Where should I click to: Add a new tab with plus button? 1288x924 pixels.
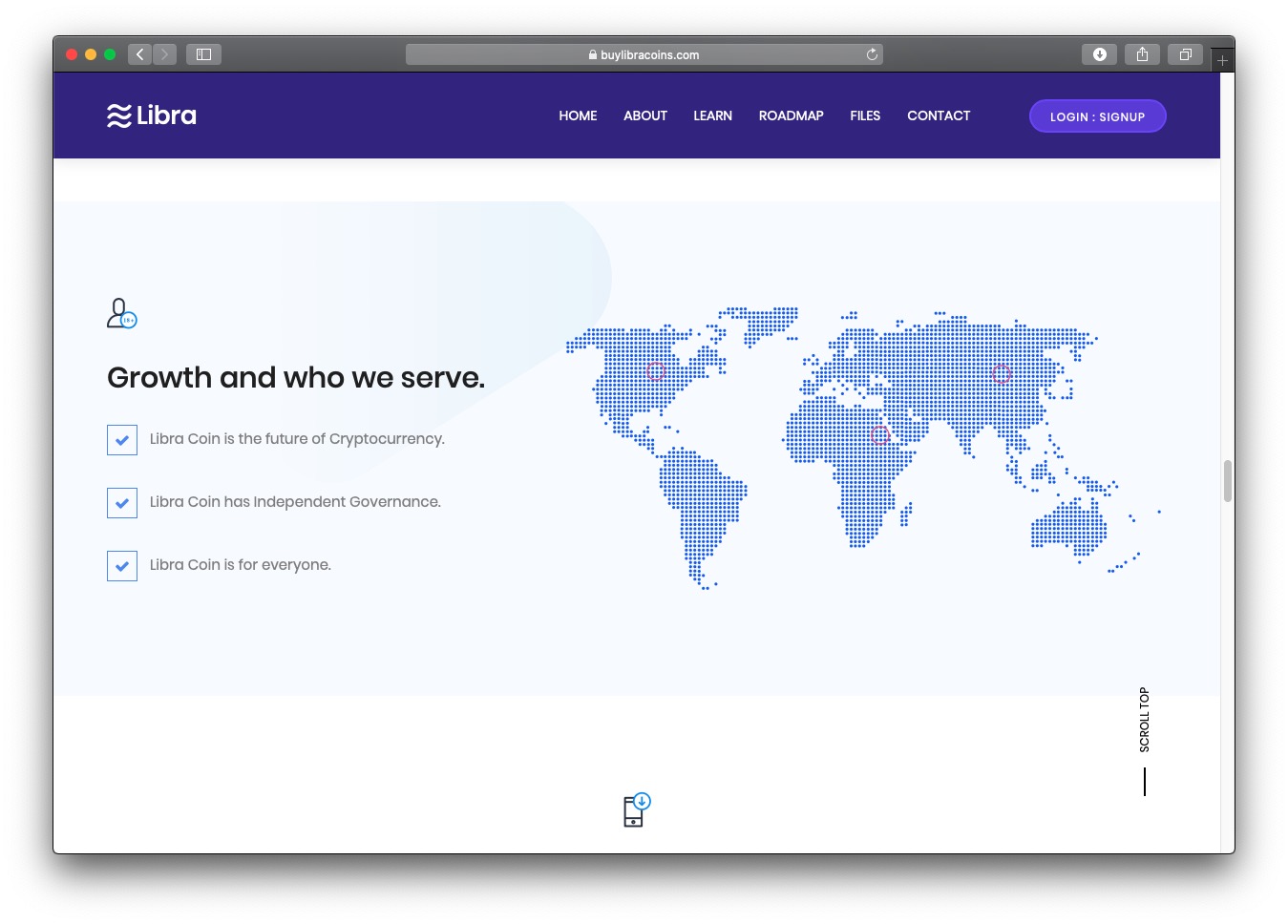tap(1222, 60)
